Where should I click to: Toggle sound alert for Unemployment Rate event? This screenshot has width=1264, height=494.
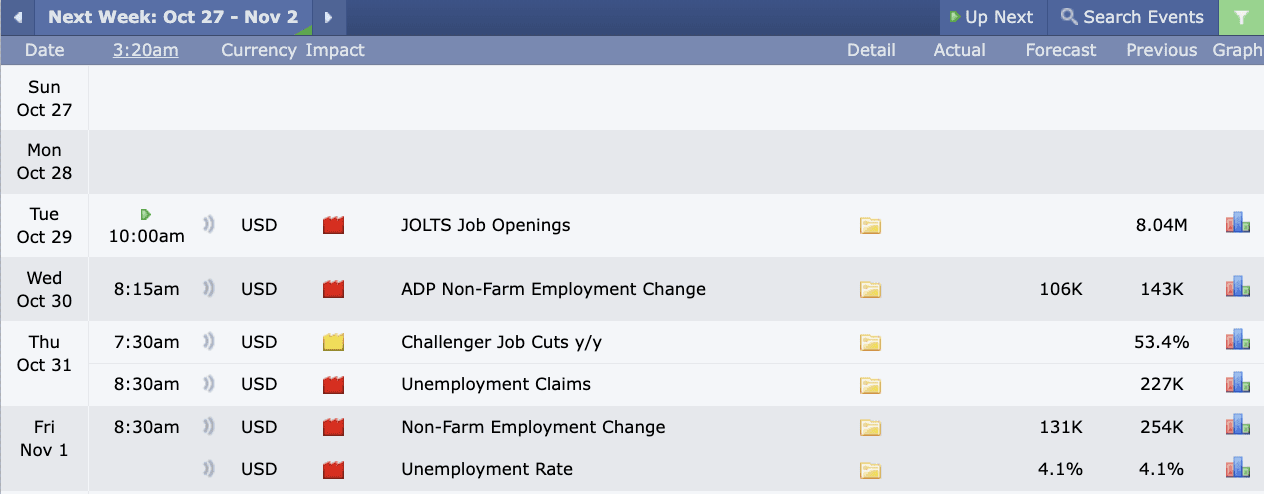pyautogui.click(x=209, y=469)
